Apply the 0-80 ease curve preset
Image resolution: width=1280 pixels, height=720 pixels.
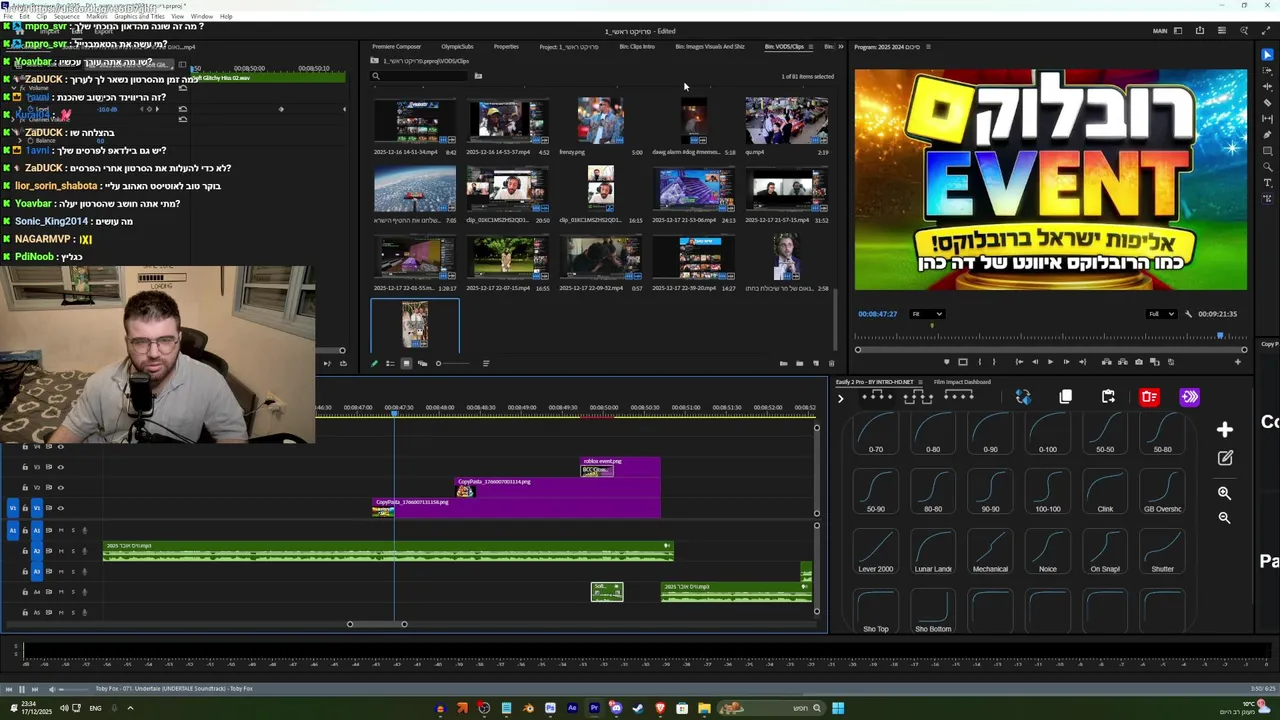click(x=933, y=433)
